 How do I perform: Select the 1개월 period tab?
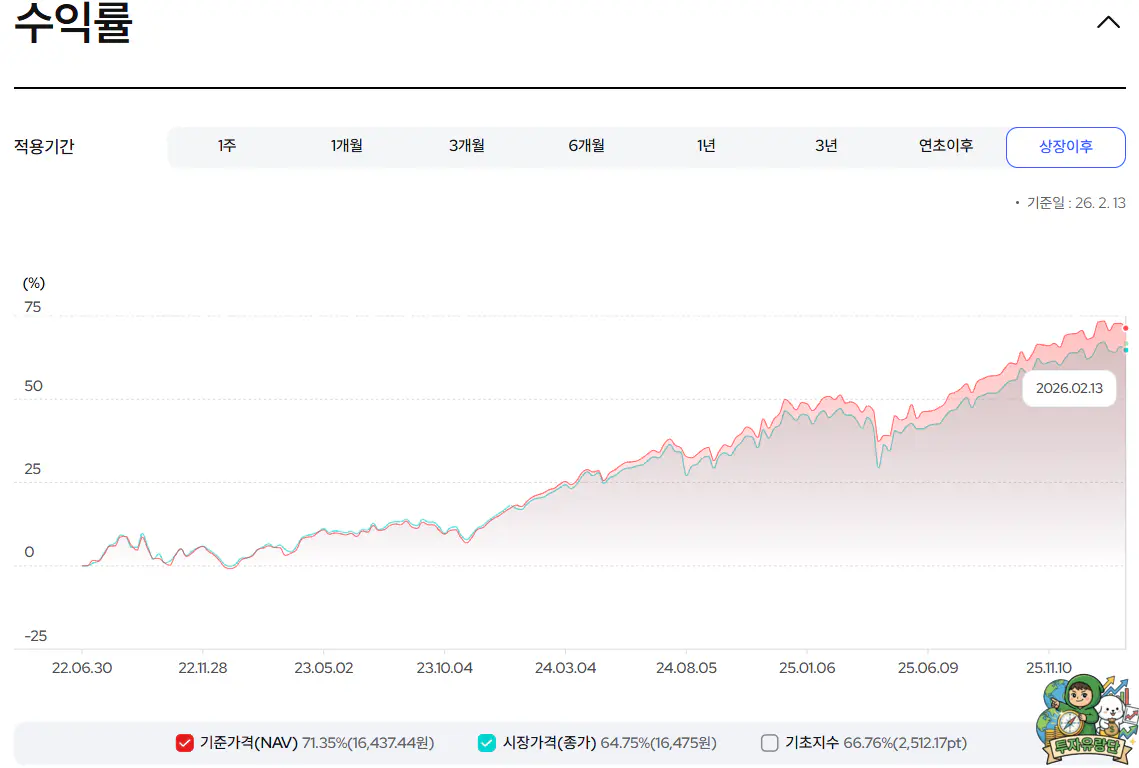pos(346,146)
